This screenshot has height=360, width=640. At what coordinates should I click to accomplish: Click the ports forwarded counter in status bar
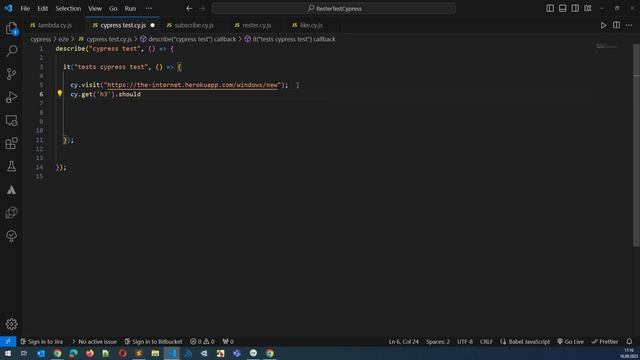228,341
